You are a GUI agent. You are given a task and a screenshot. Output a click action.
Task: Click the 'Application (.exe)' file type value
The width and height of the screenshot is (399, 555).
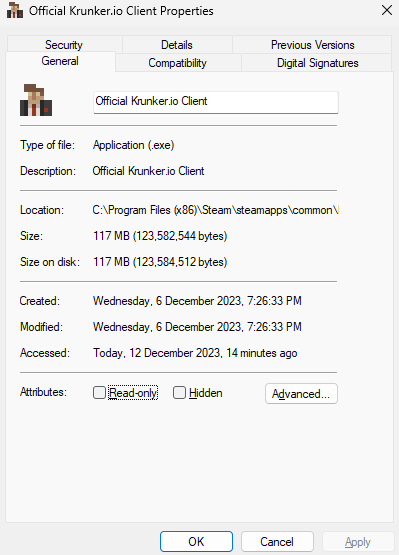133,145
